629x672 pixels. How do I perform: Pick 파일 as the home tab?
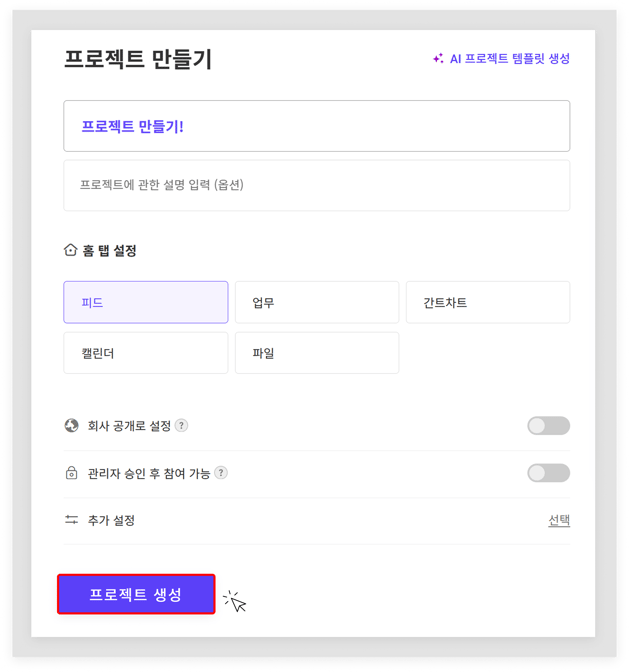(x=317, y=353)
